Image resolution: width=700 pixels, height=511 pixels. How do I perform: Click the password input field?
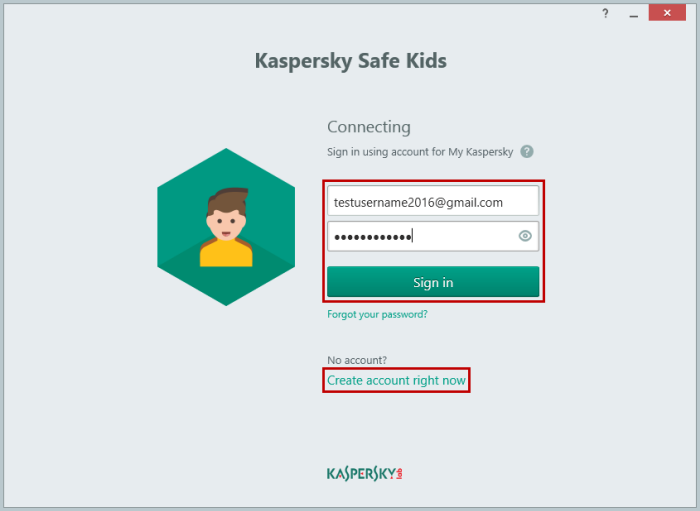tap(433, 236)
